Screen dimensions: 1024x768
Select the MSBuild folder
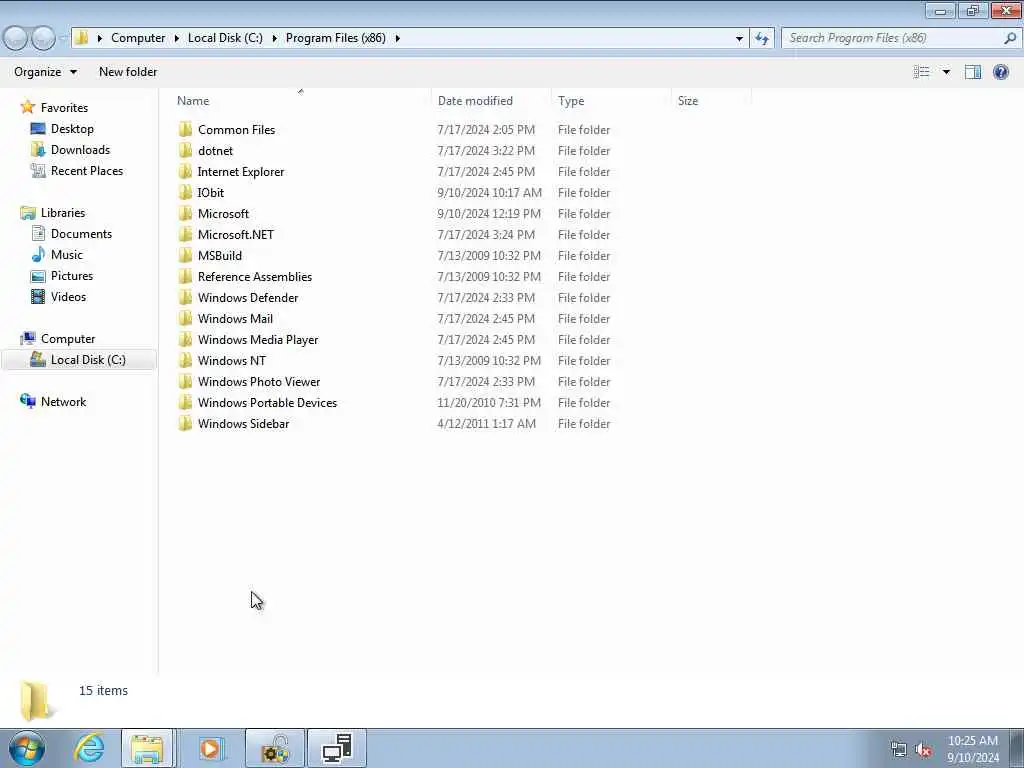tap(220, 255)
